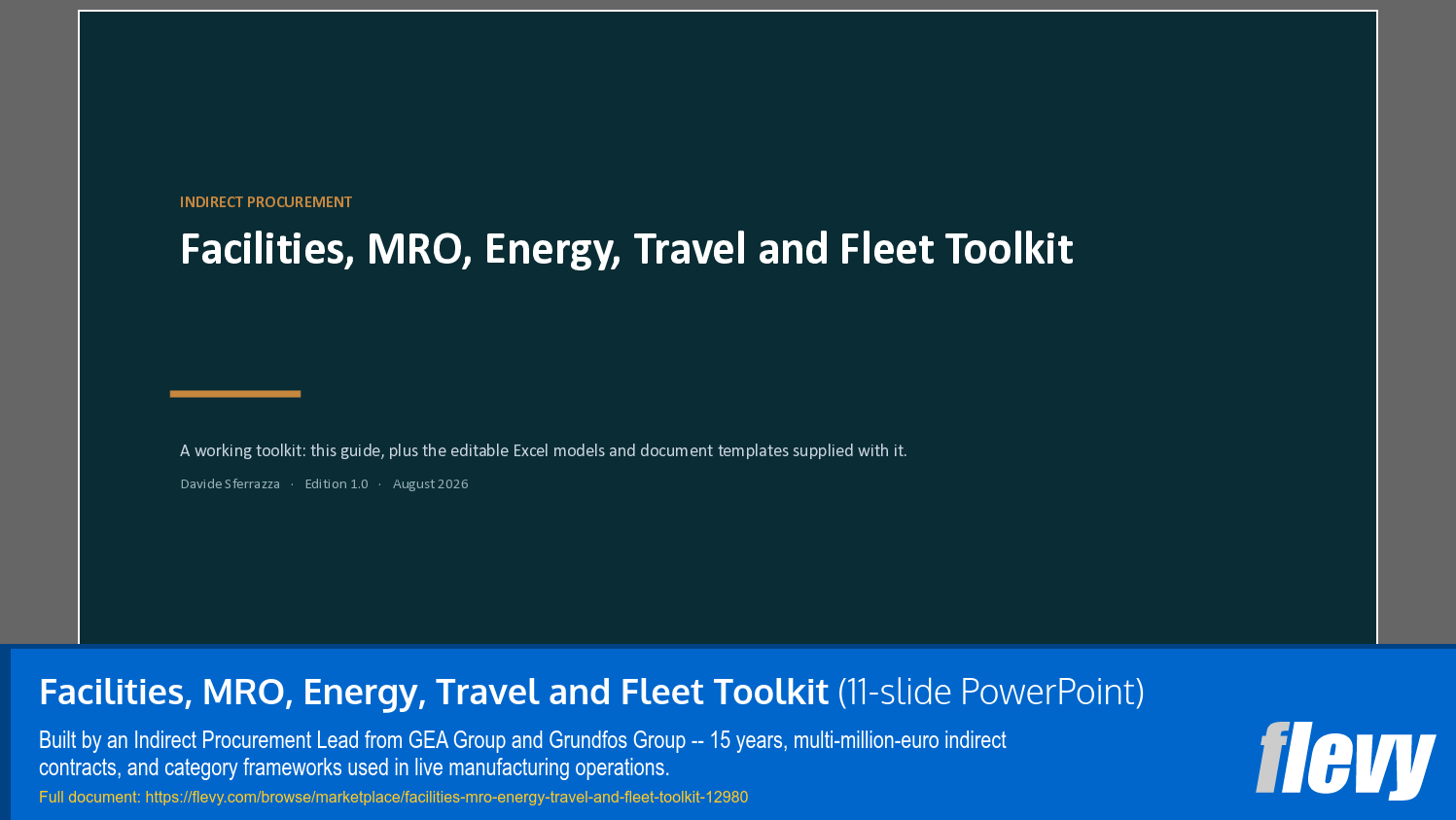
Task: Select the subtitle line 'A working toolkit: this guide...'
Action: point(543,450)
